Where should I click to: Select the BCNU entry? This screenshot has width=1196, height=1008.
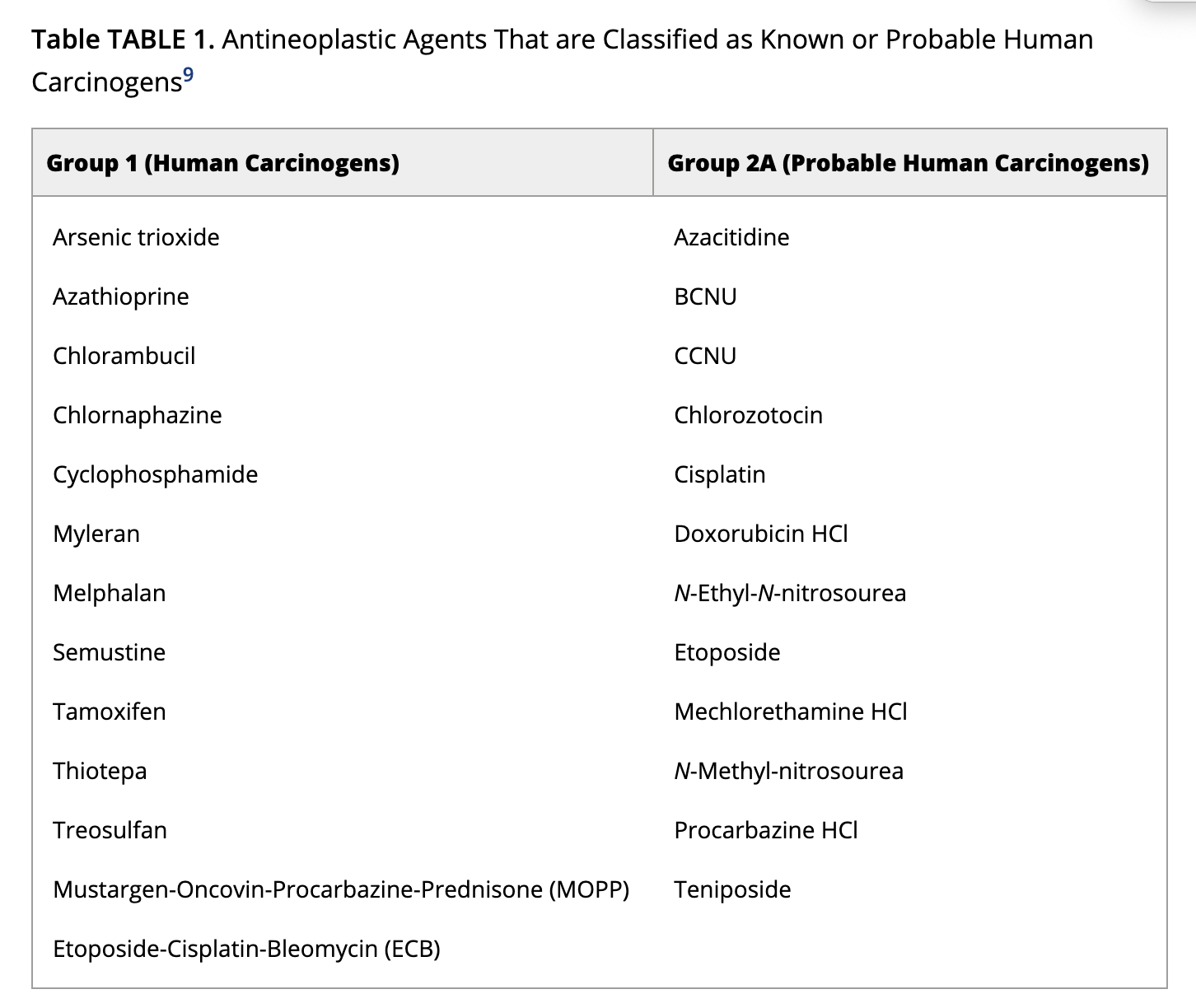(x=705, y=297)
